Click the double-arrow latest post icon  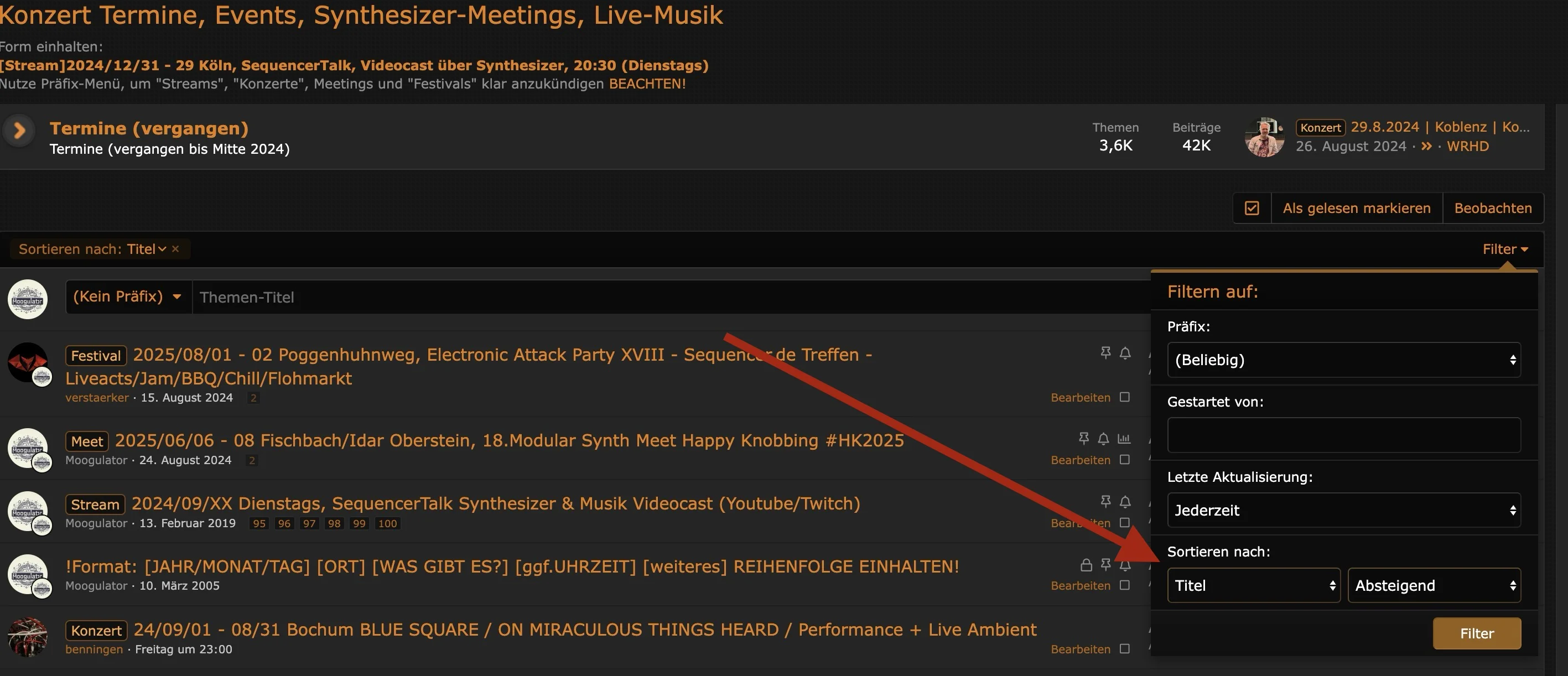[x=1426, y=146]
